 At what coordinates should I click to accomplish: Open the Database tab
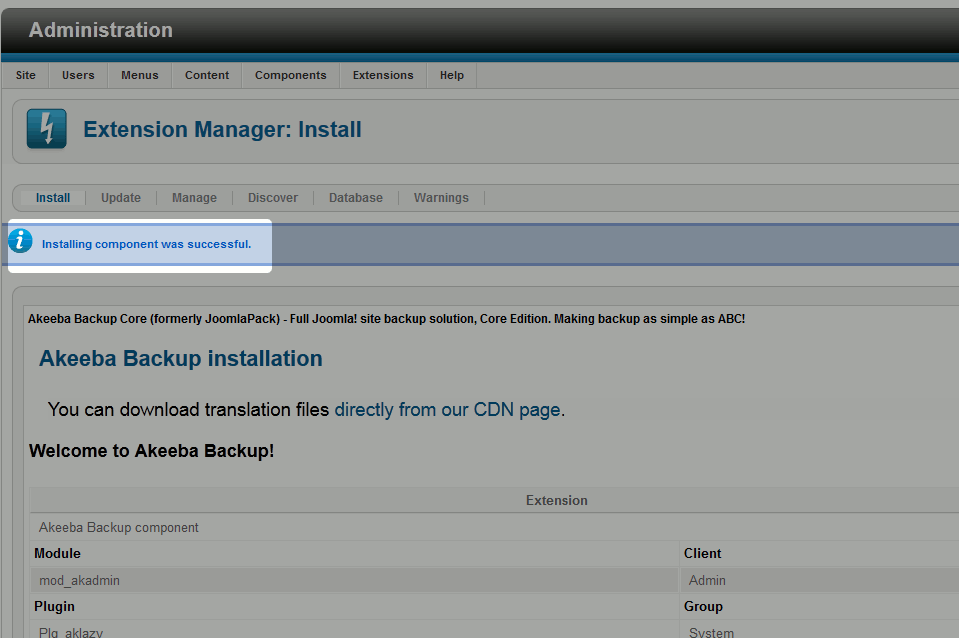356,198
